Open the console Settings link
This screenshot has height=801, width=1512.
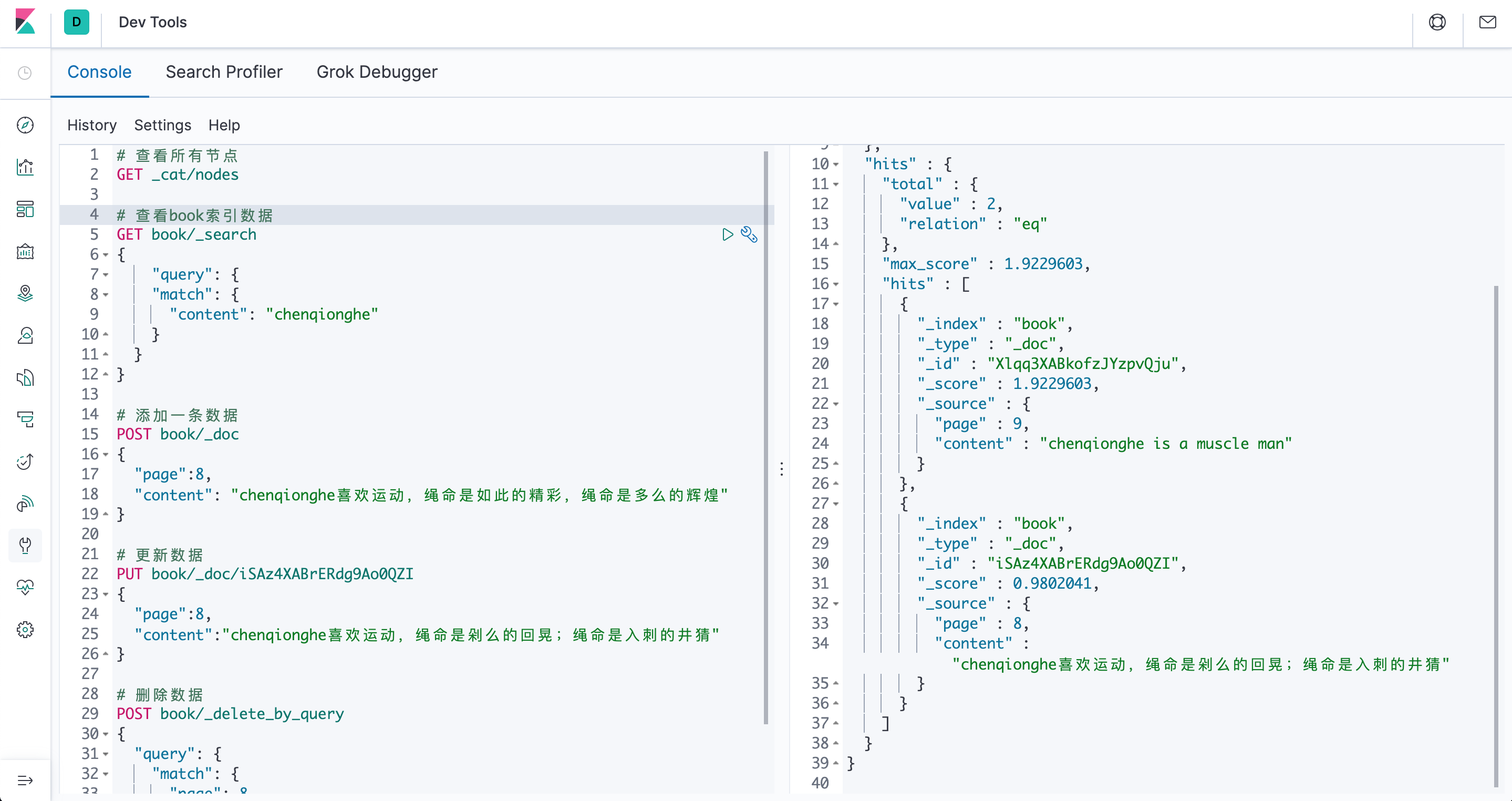tap(162, 125)
